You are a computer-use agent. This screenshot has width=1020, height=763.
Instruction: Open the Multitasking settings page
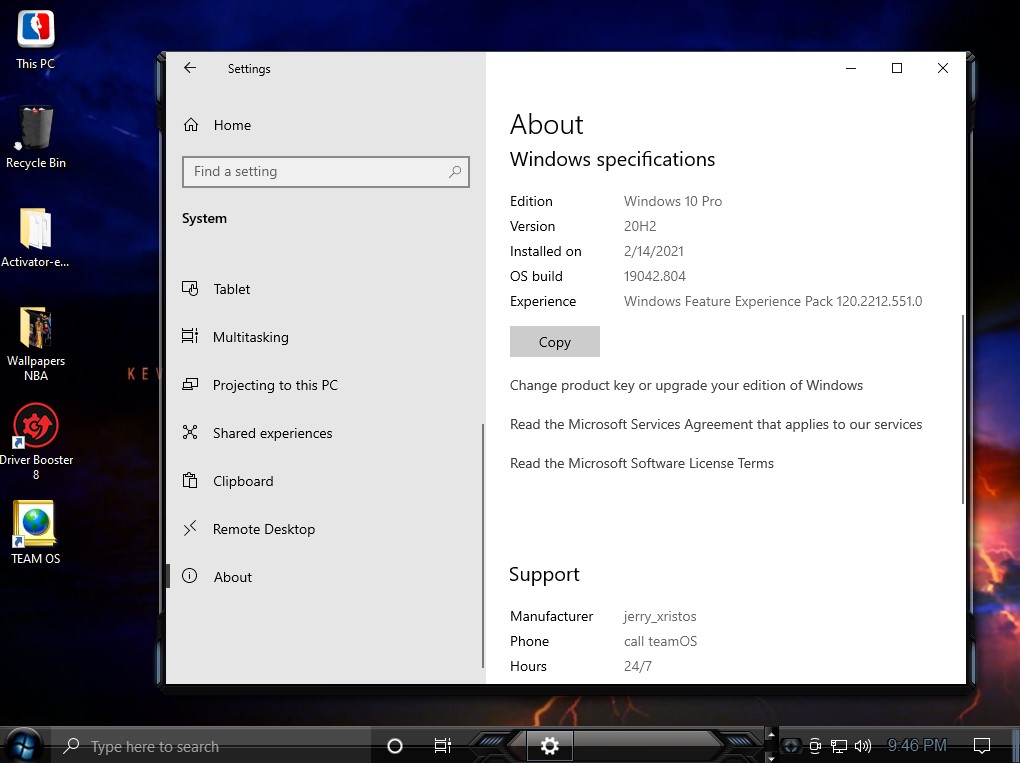[325, 337]
